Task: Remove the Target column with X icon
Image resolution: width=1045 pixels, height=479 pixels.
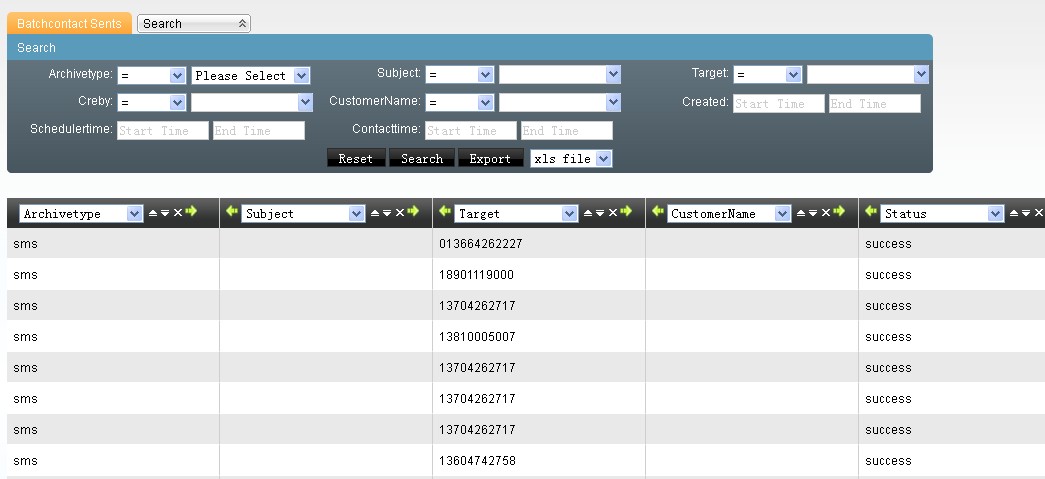Action: (x=612, y=213)
